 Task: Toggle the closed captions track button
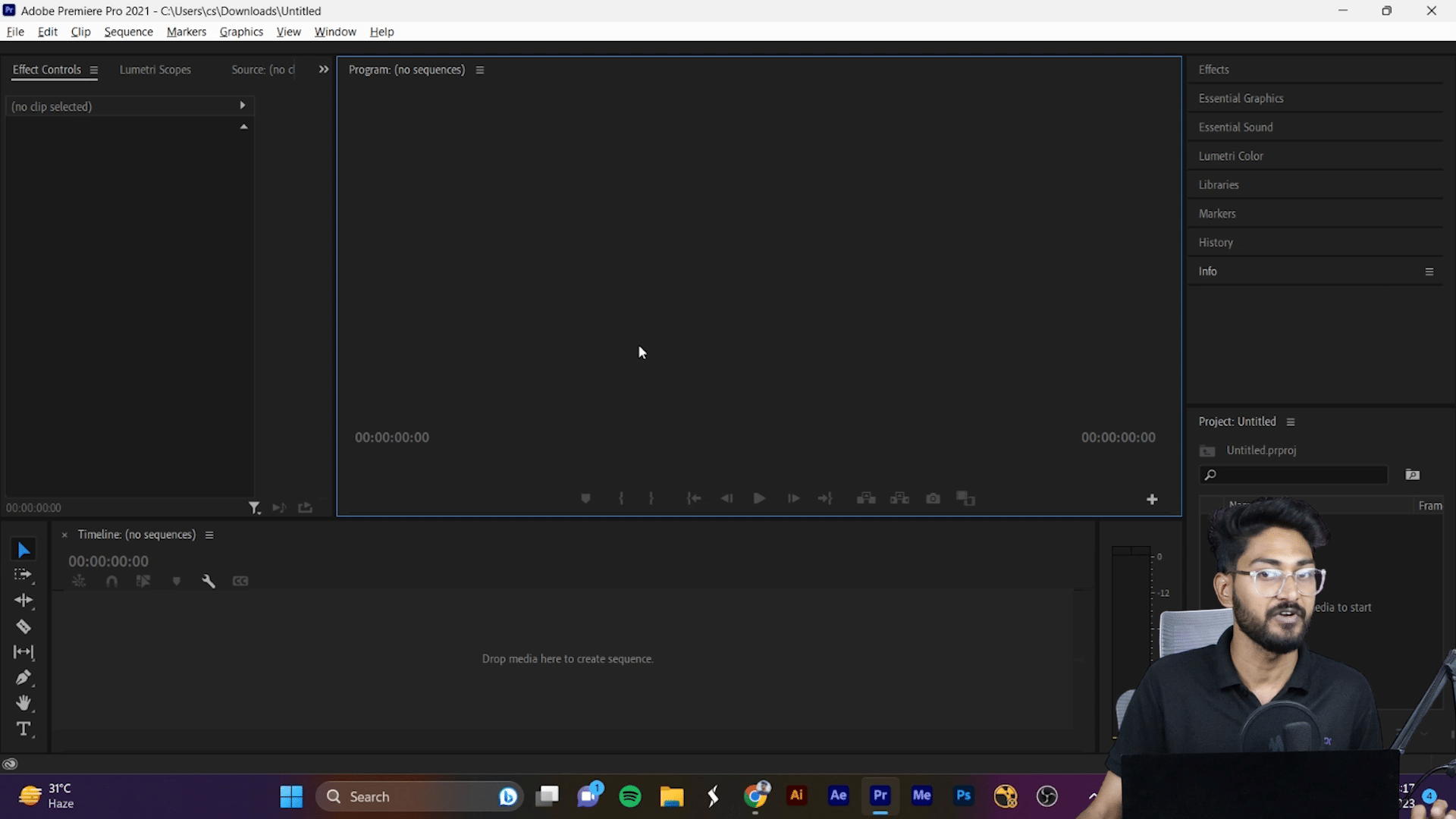[240, 581]
